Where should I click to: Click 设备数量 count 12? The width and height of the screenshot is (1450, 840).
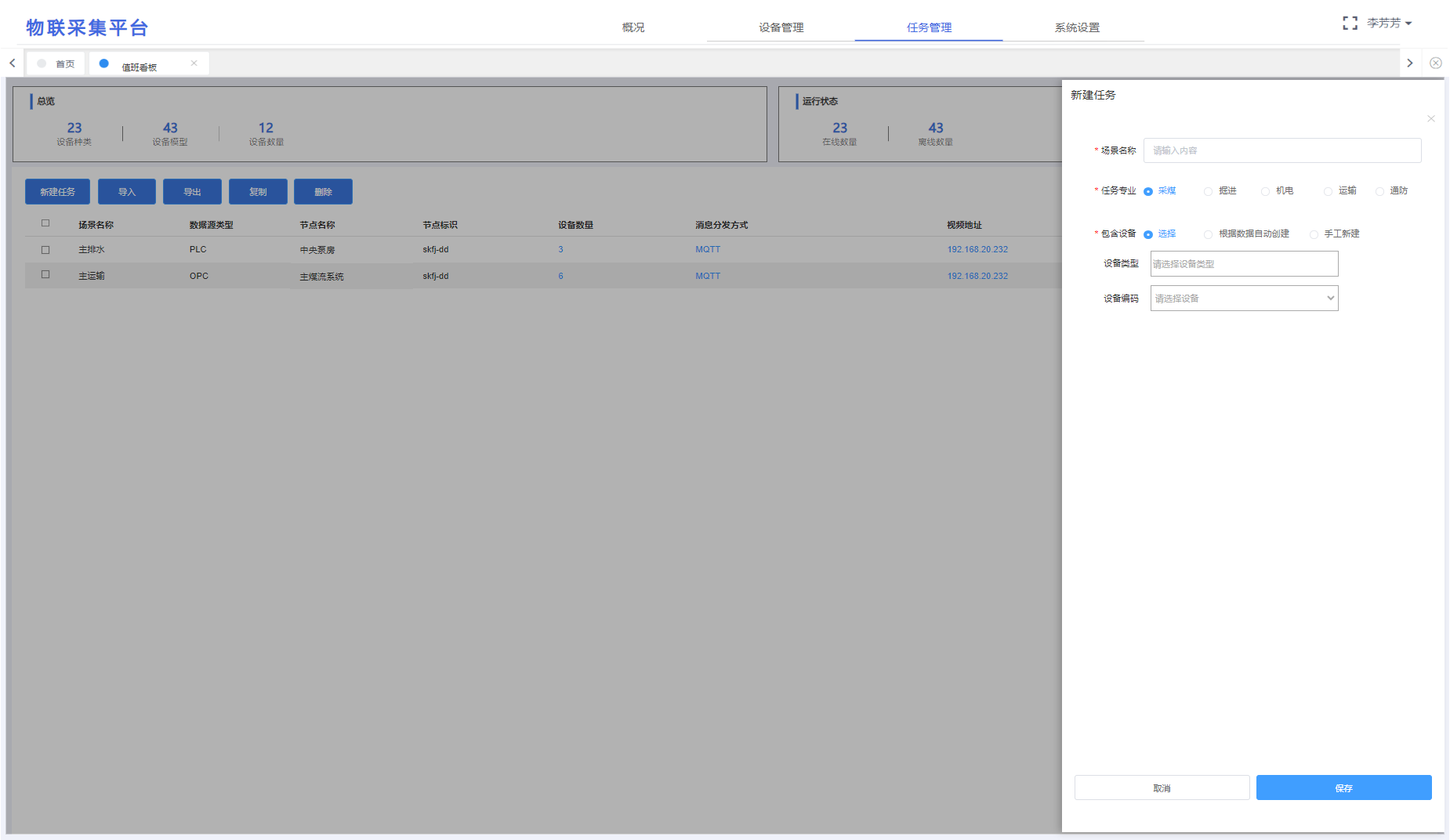point(266,128)
